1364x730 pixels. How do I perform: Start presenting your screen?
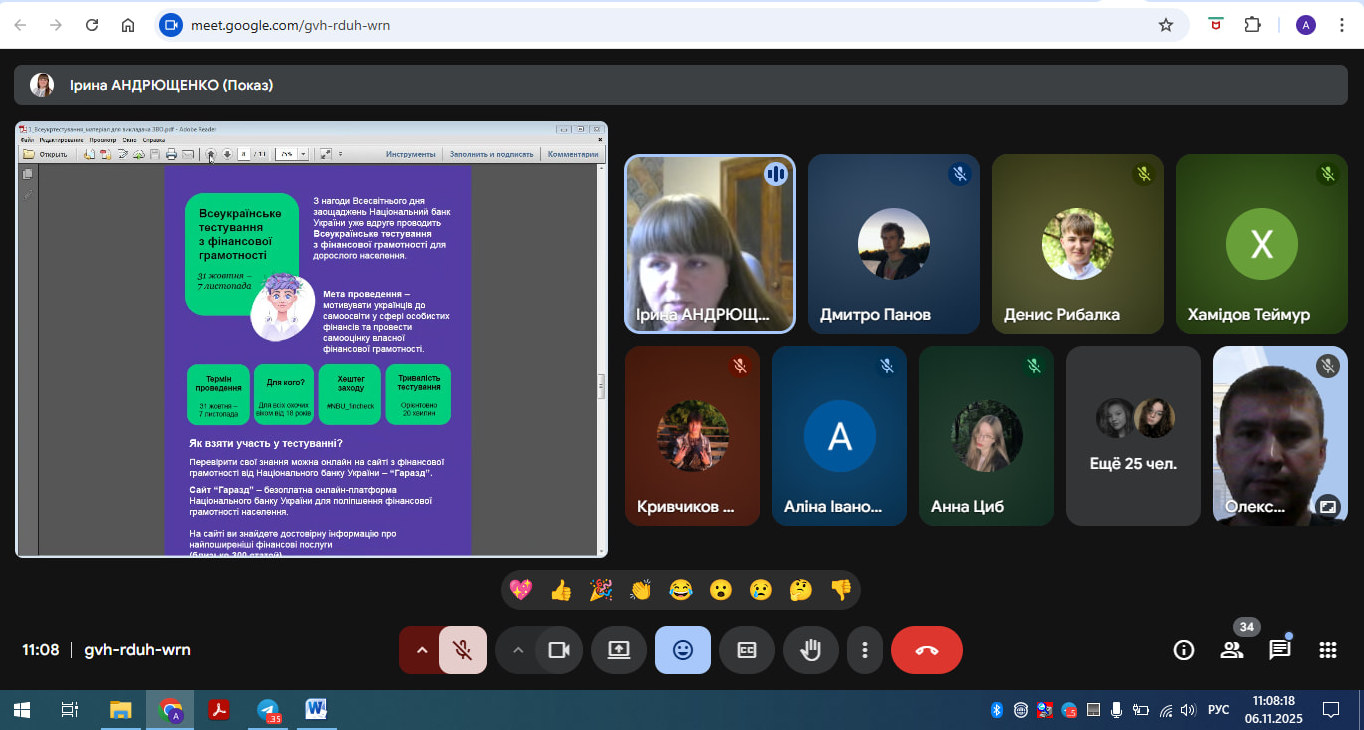619,650
